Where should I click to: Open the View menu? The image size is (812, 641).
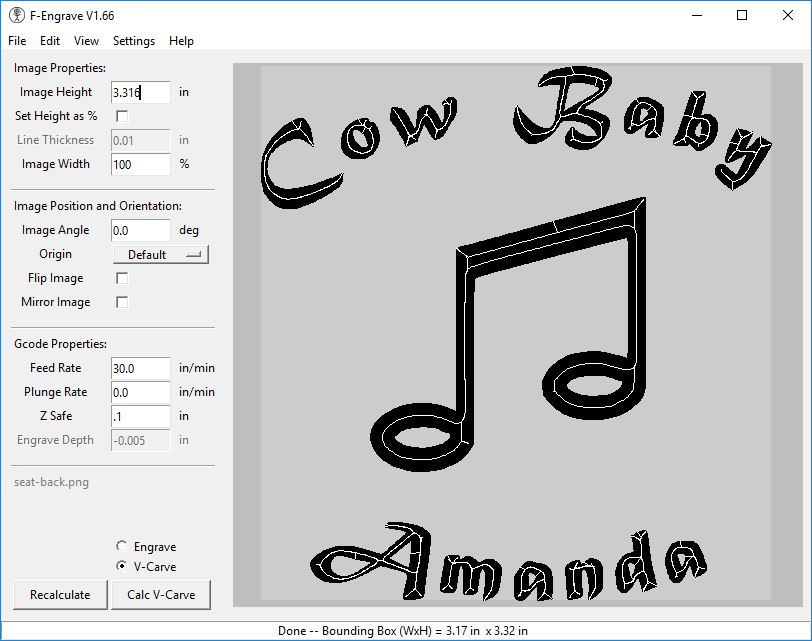[x=86, y=41]
